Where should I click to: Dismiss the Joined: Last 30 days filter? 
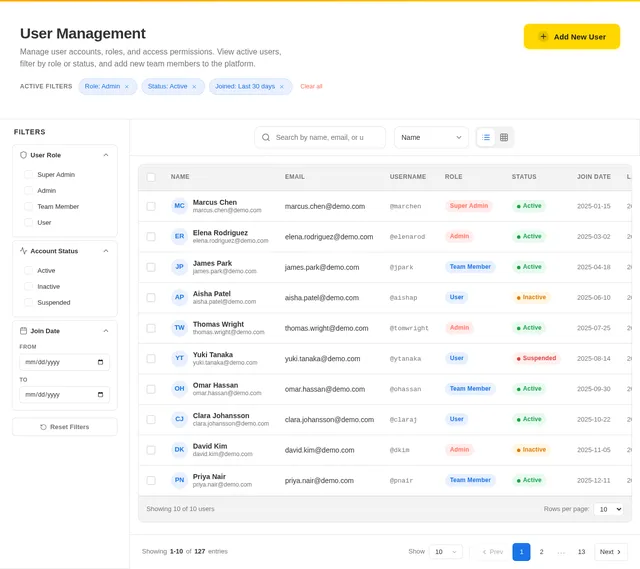(282, 87)
